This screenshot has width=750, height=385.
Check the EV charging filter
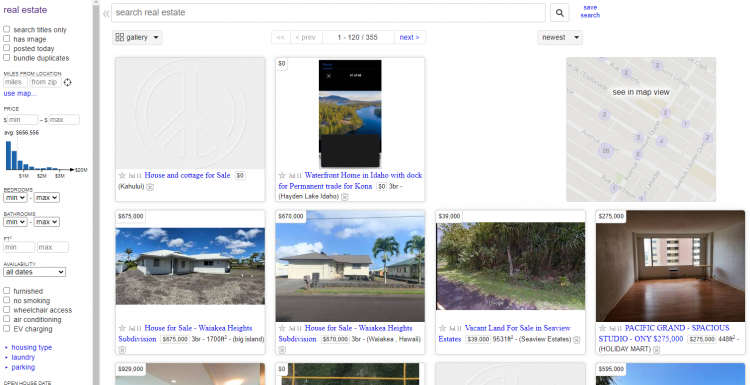coord(7,328)
